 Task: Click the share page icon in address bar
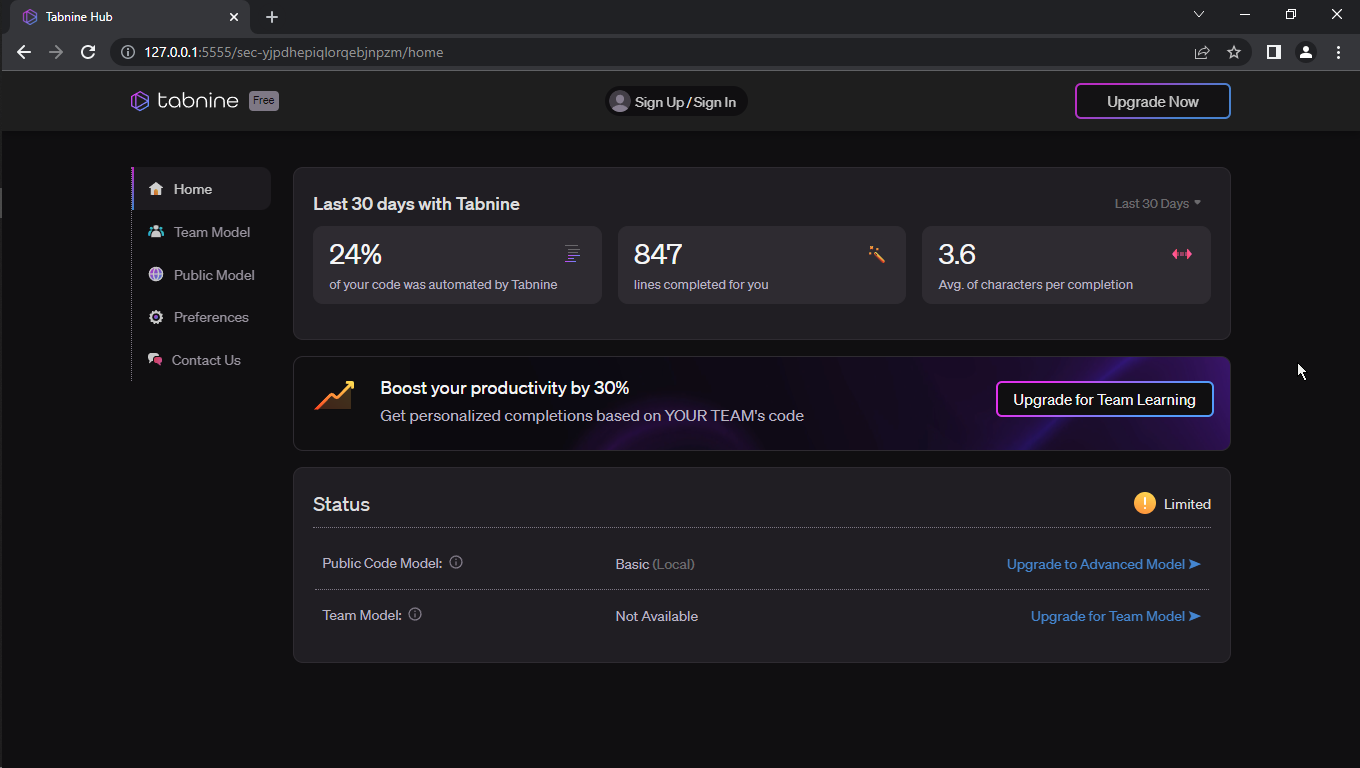[1202, 52]
